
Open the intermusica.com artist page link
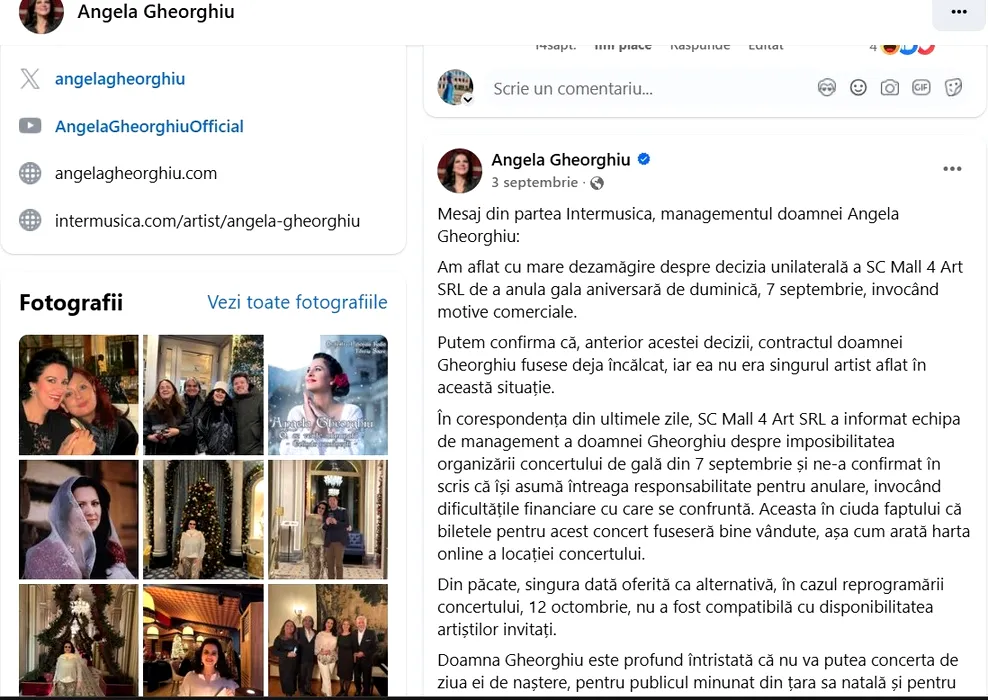point(207,221)
